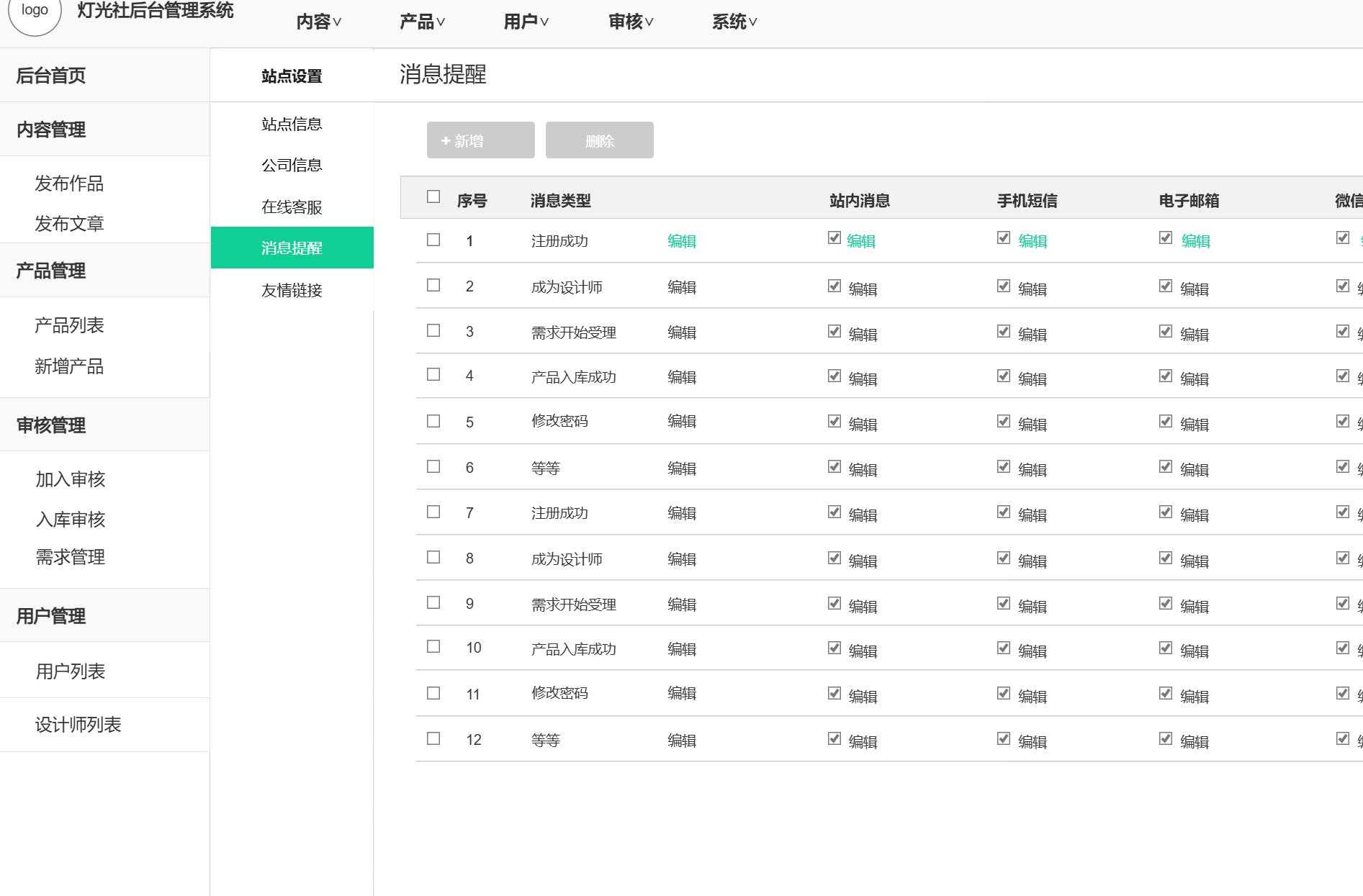1363x896 pixels.
Task: Click 后台首页 in the left sidebar
Action: tap(50, 76)
